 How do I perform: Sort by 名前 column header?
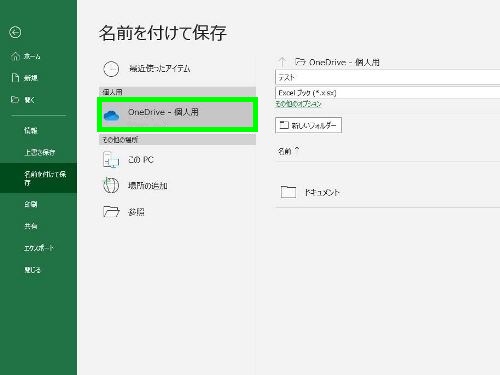pyautogui.click(x=285, y=151)
